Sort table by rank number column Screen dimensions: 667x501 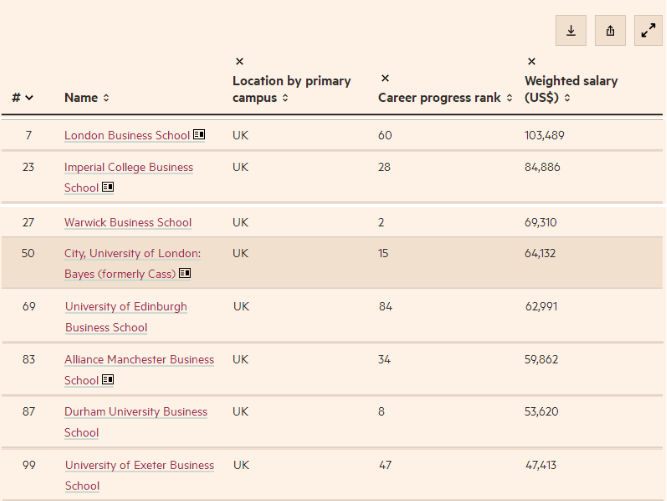point(23,98)
